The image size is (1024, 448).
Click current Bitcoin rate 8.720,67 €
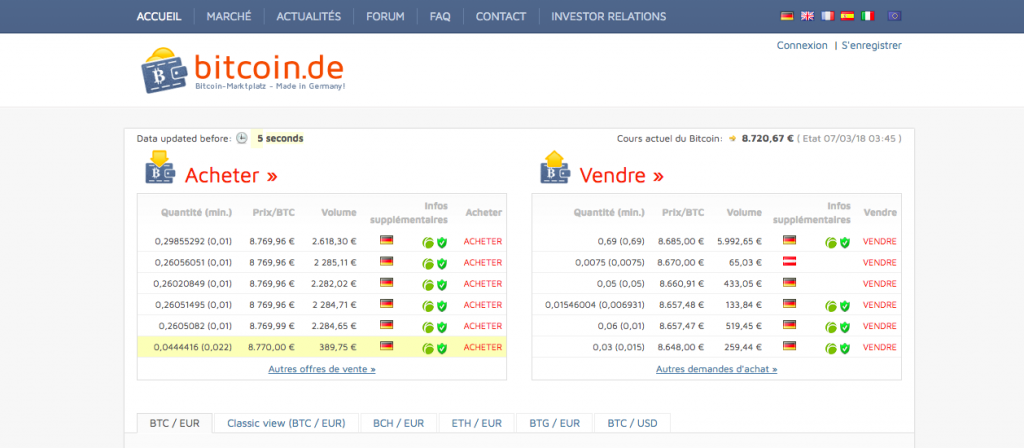point(767,138)
